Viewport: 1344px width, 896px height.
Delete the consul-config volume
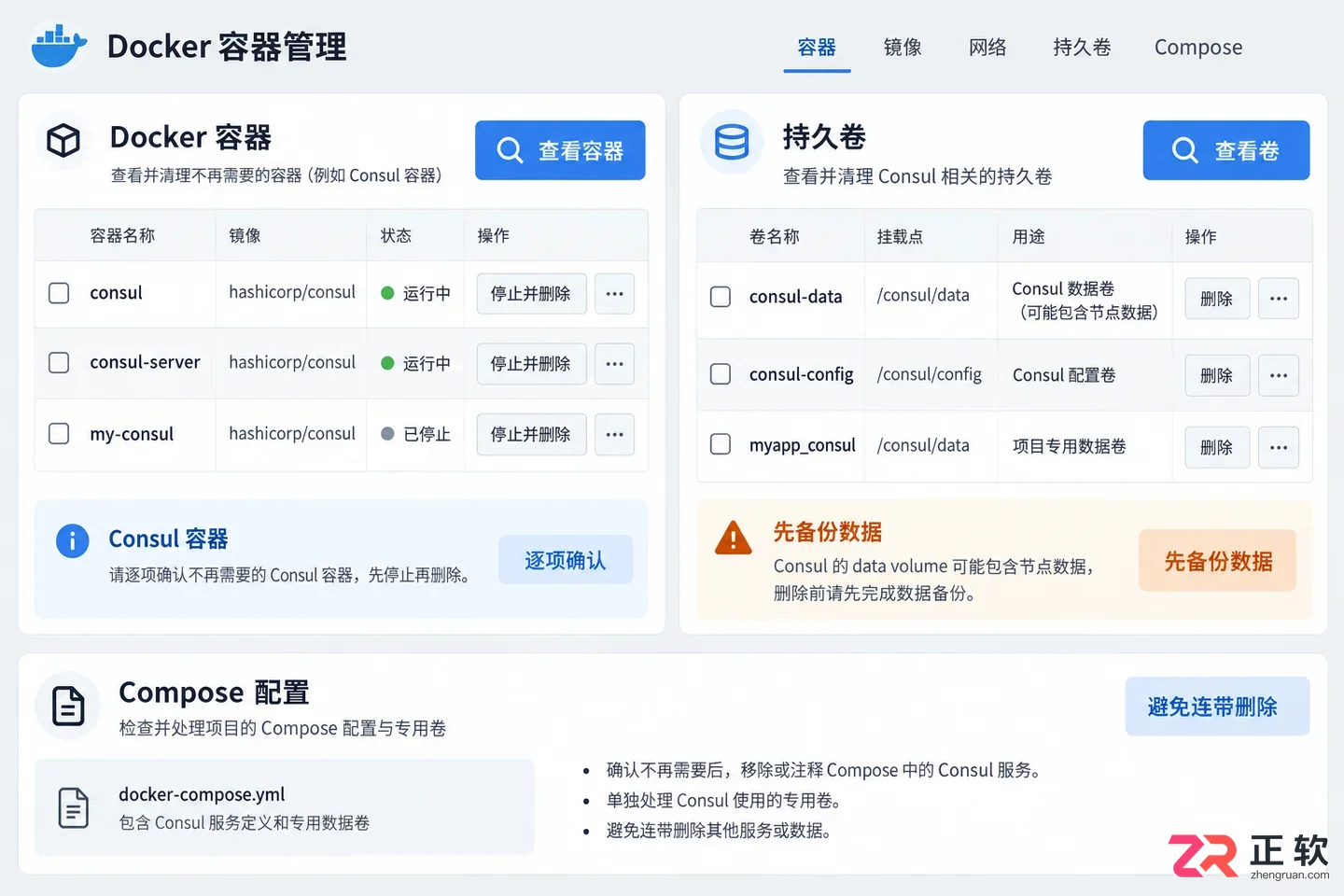pos(1217,375)
